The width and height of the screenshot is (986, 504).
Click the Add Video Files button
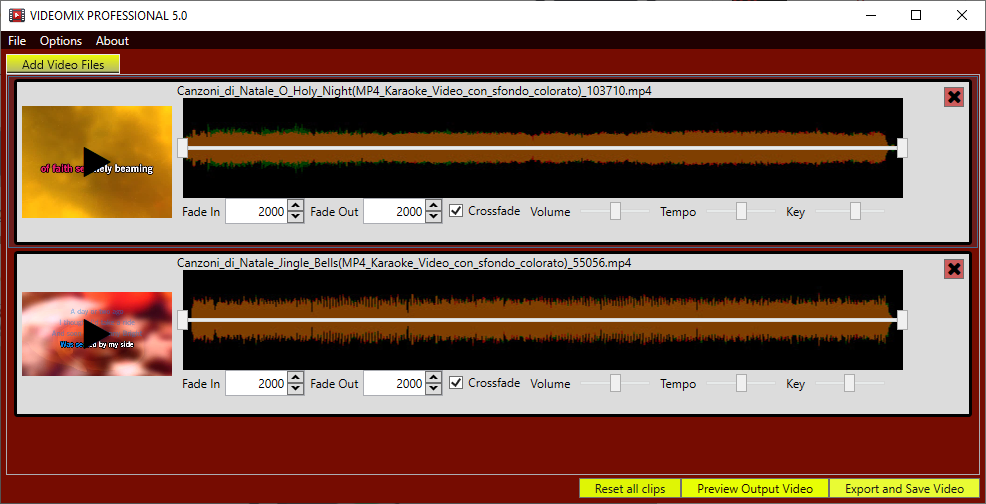(63, 64)
